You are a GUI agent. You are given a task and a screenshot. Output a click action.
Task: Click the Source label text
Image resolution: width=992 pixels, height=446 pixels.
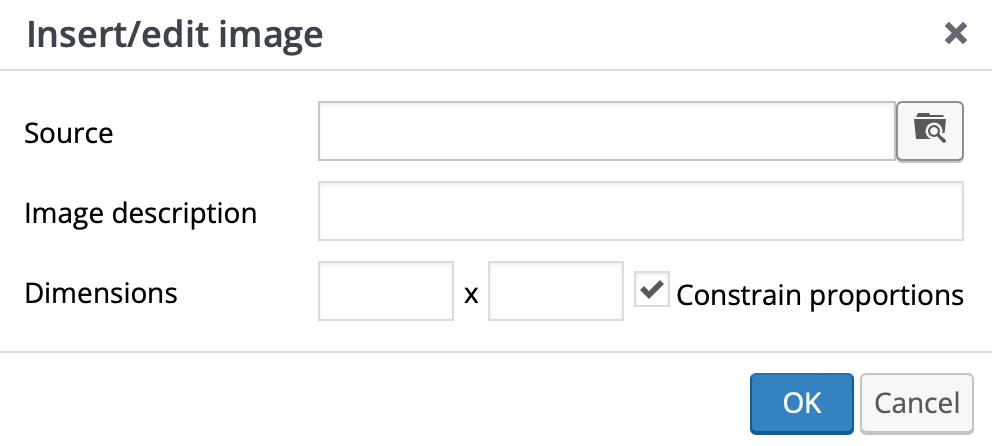click(x=69, y=133)
